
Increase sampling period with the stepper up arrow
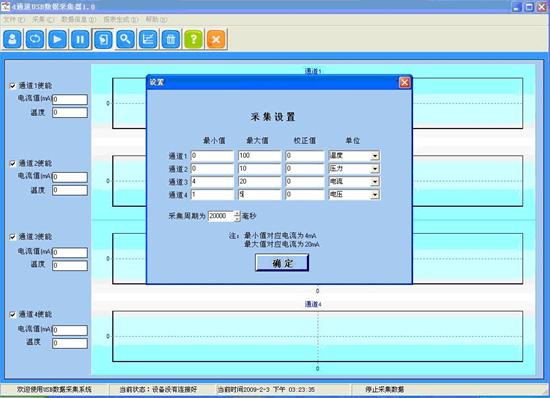(x=237, y=213)
